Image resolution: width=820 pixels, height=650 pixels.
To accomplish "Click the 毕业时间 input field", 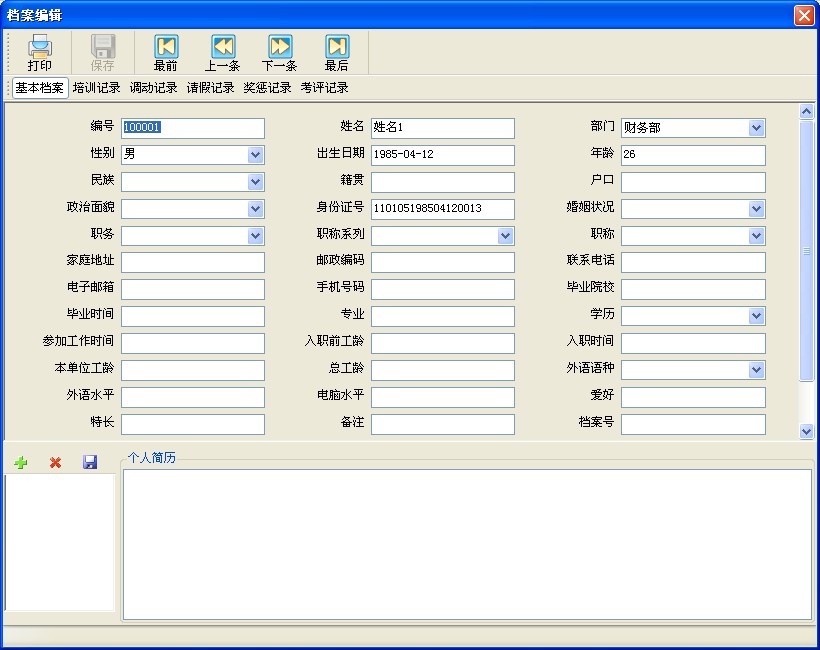I will point(193,316).
